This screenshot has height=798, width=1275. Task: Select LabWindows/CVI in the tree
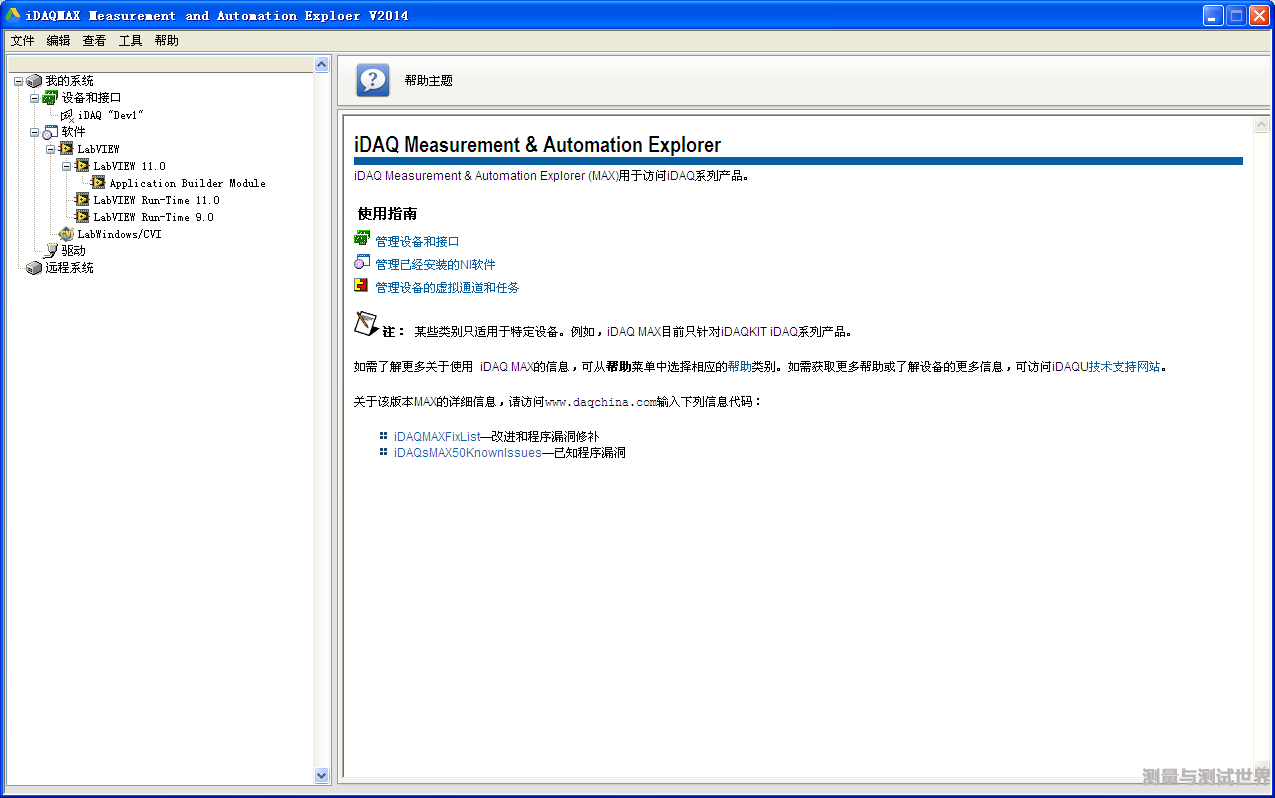click(119, 234)
